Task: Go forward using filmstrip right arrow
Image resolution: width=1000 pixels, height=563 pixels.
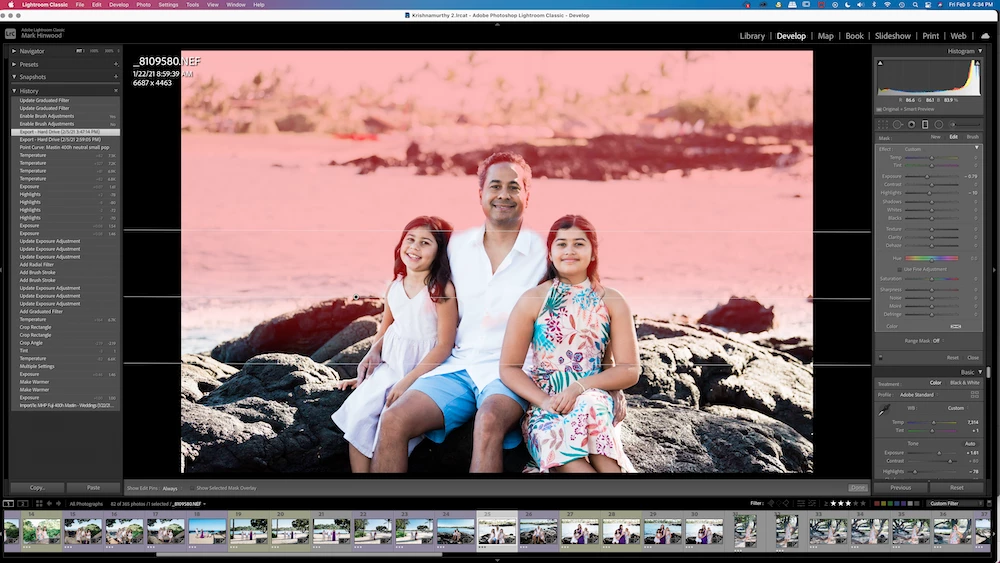Action: click(58, 504)
